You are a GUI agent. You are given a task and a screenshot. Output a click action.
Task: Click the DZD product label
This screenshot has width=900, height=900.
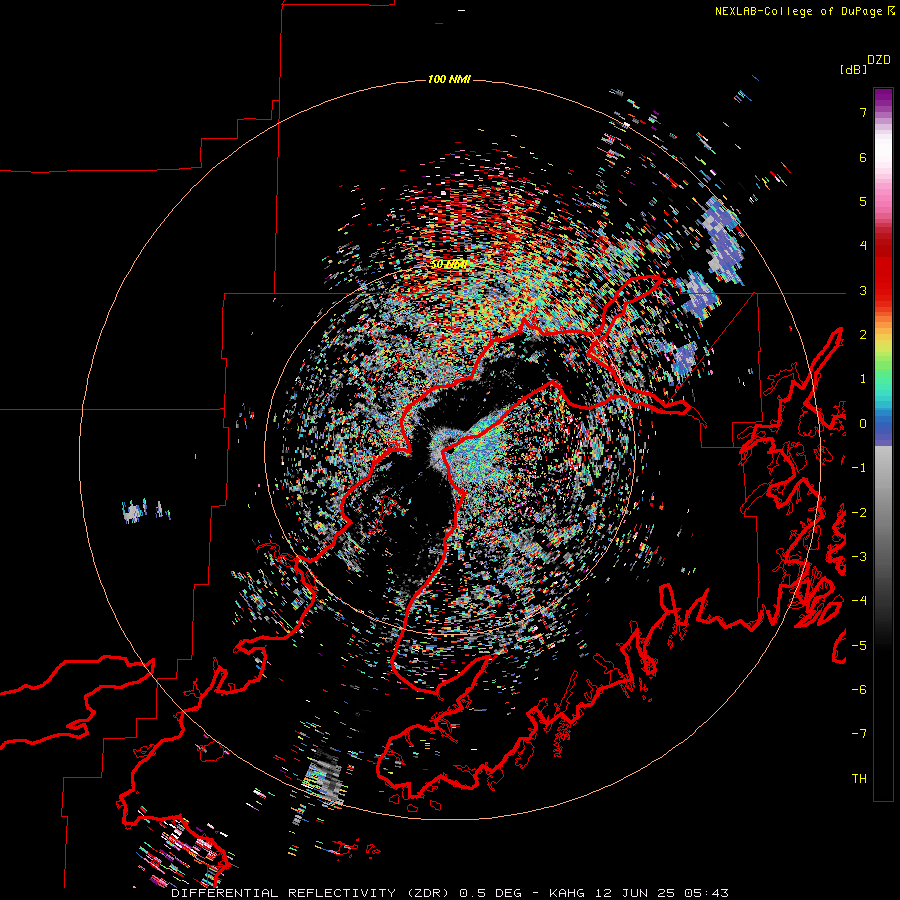pyautogui.click(x=879, y=60)
